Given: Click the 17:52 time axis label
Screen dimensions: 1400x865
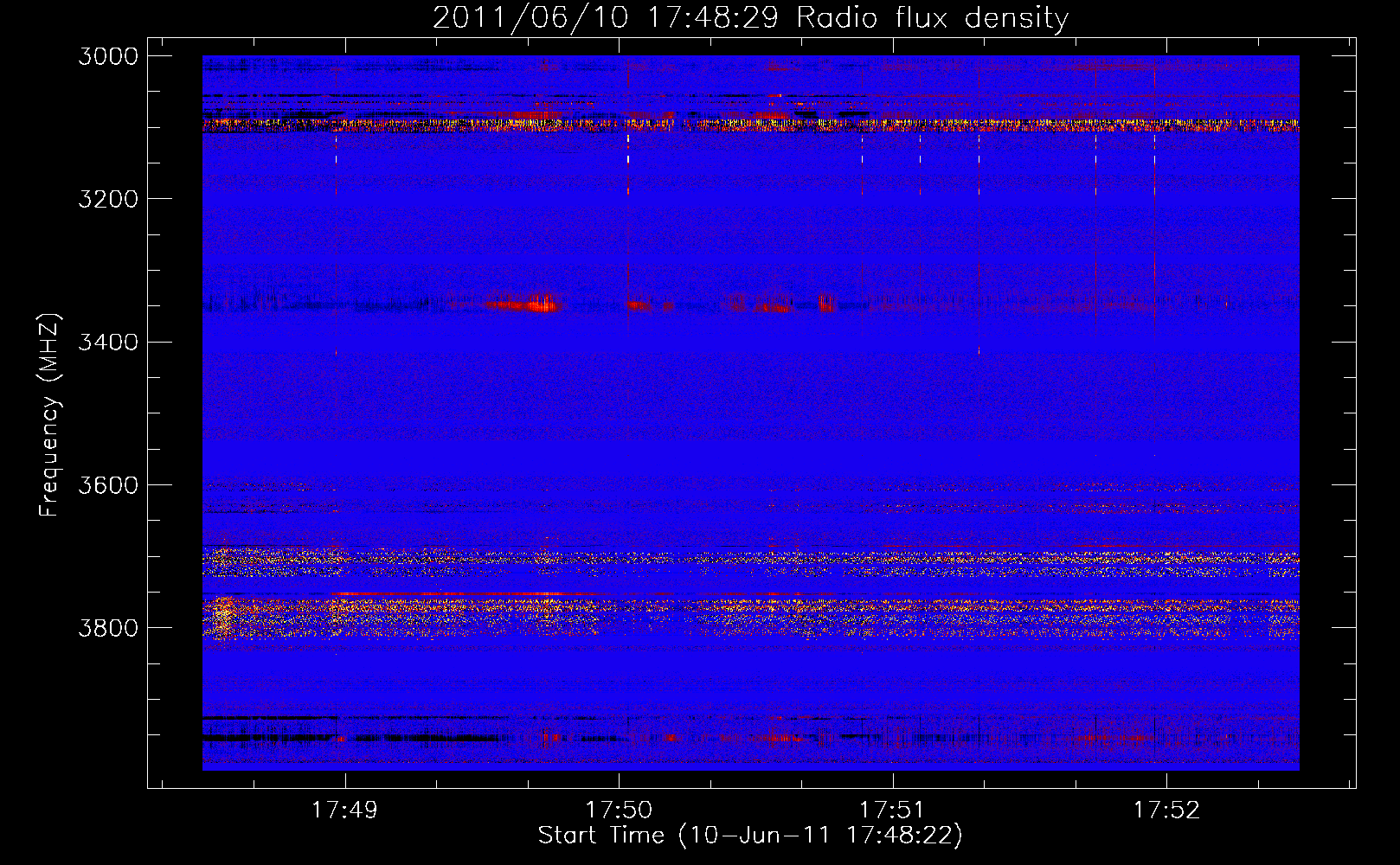Looking at the screenshot, I should 1166,810.
